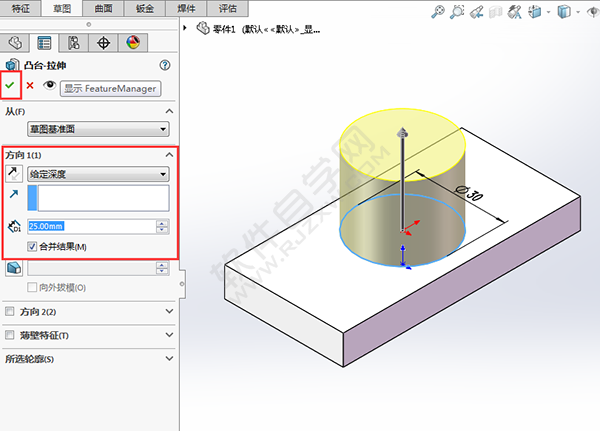Toggle the detailed preview eye icon

point(49,85)
